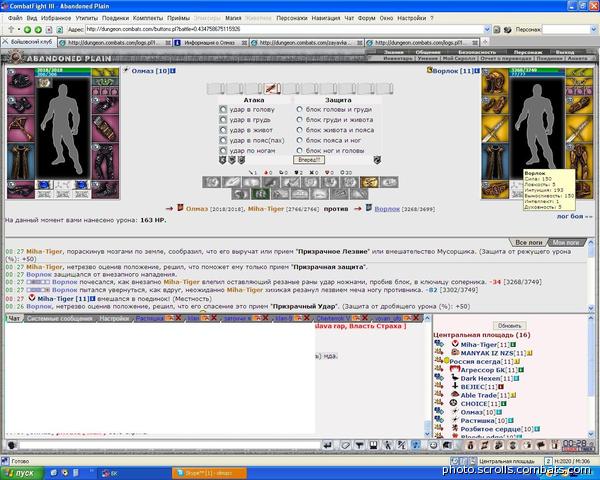Viewport: 600px width, 480px height.
Task: Select attack 'удар в пояс(пах)'
Action: [223, 140]
